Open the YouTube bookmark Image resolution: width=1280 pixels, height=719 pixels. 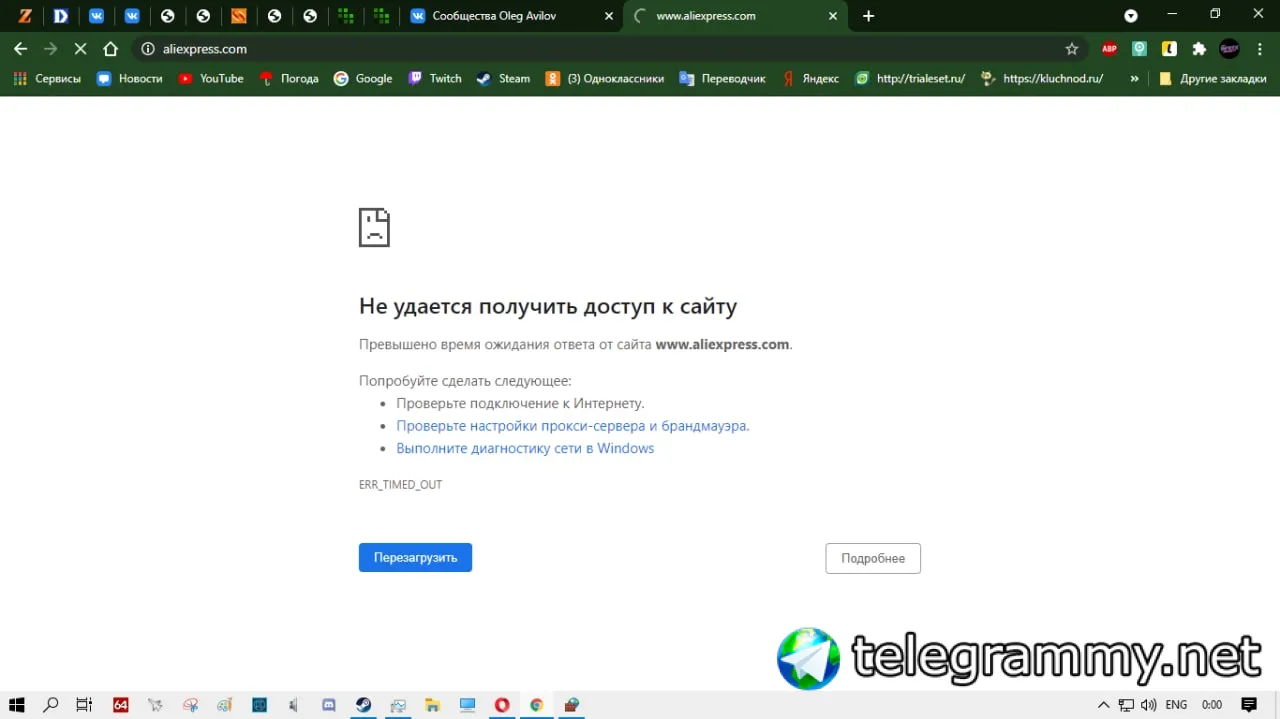(211, 78)
